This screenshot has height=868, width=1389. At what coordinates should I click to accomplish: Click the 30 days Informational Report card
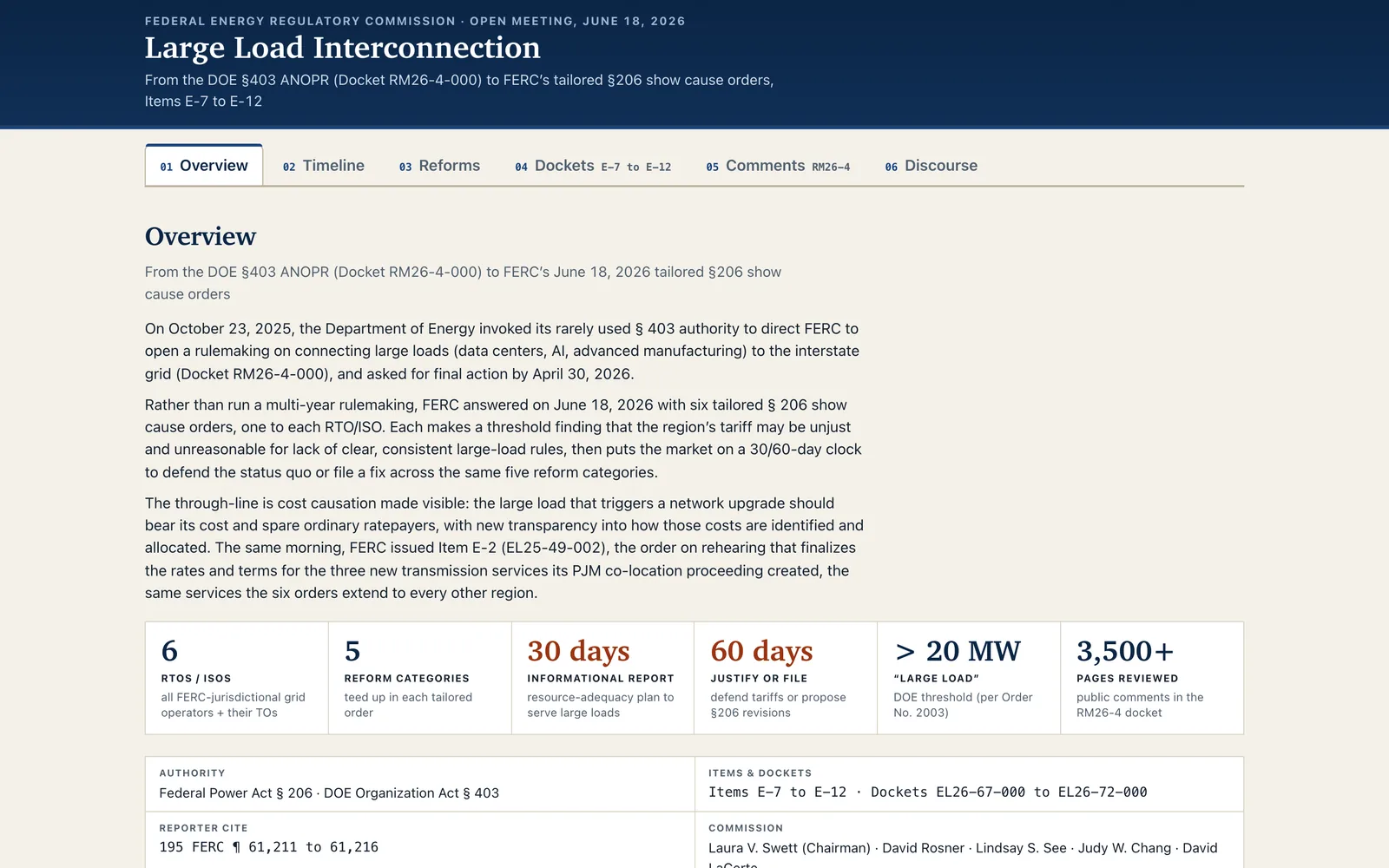pos(602,678)
